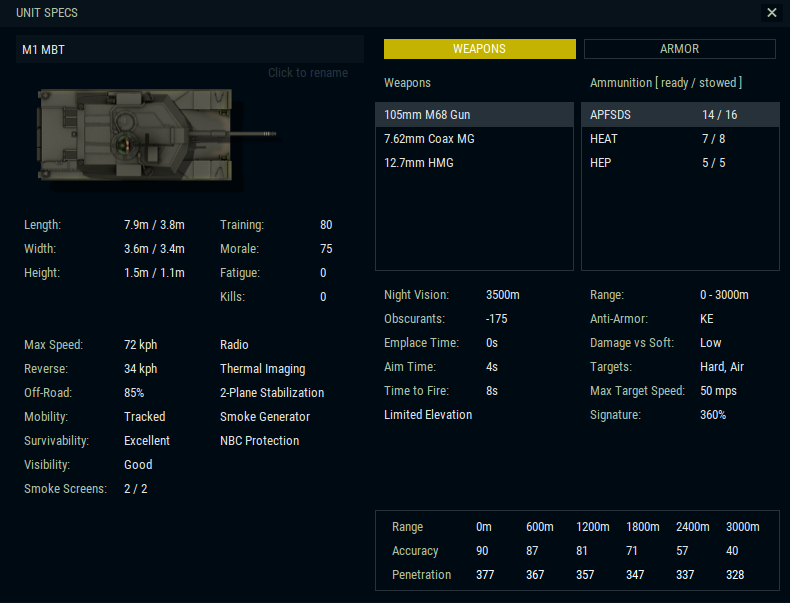Click the Penetration value 377 at 0m

[x=485, y=575]
